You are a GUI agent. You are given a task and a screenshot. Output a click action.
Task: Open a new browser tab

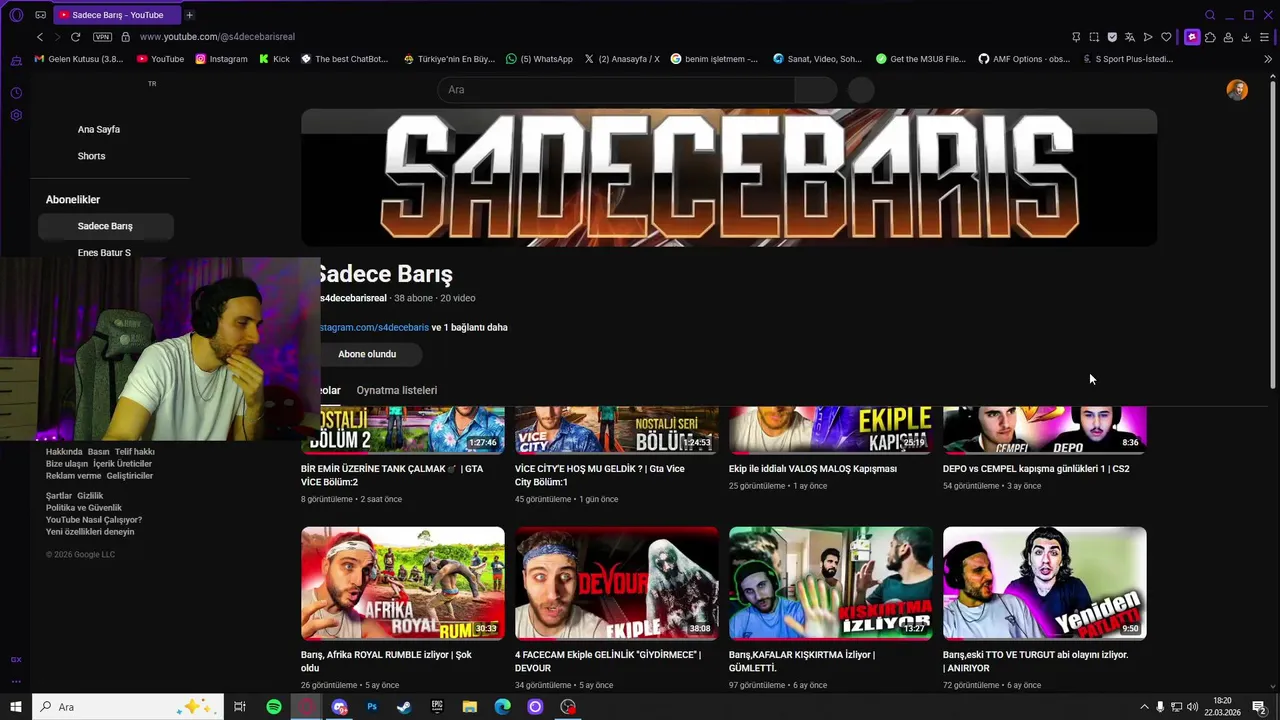pyautogui.click(x=189, y=15)
